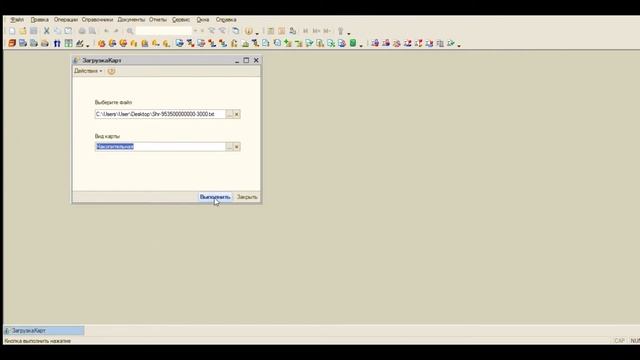The image size is (640, 360).
Task: Expand the last arrow on second toolbar
Action: pos(459,45)
